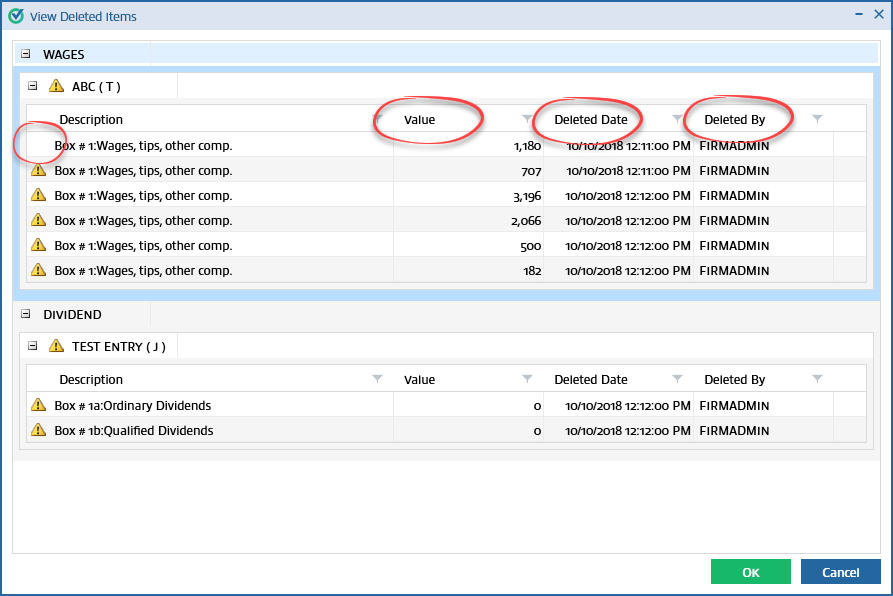Collapse the WAGES group
Image resolution: width=893 pixels, height=596 pixels.
[26, 54]
